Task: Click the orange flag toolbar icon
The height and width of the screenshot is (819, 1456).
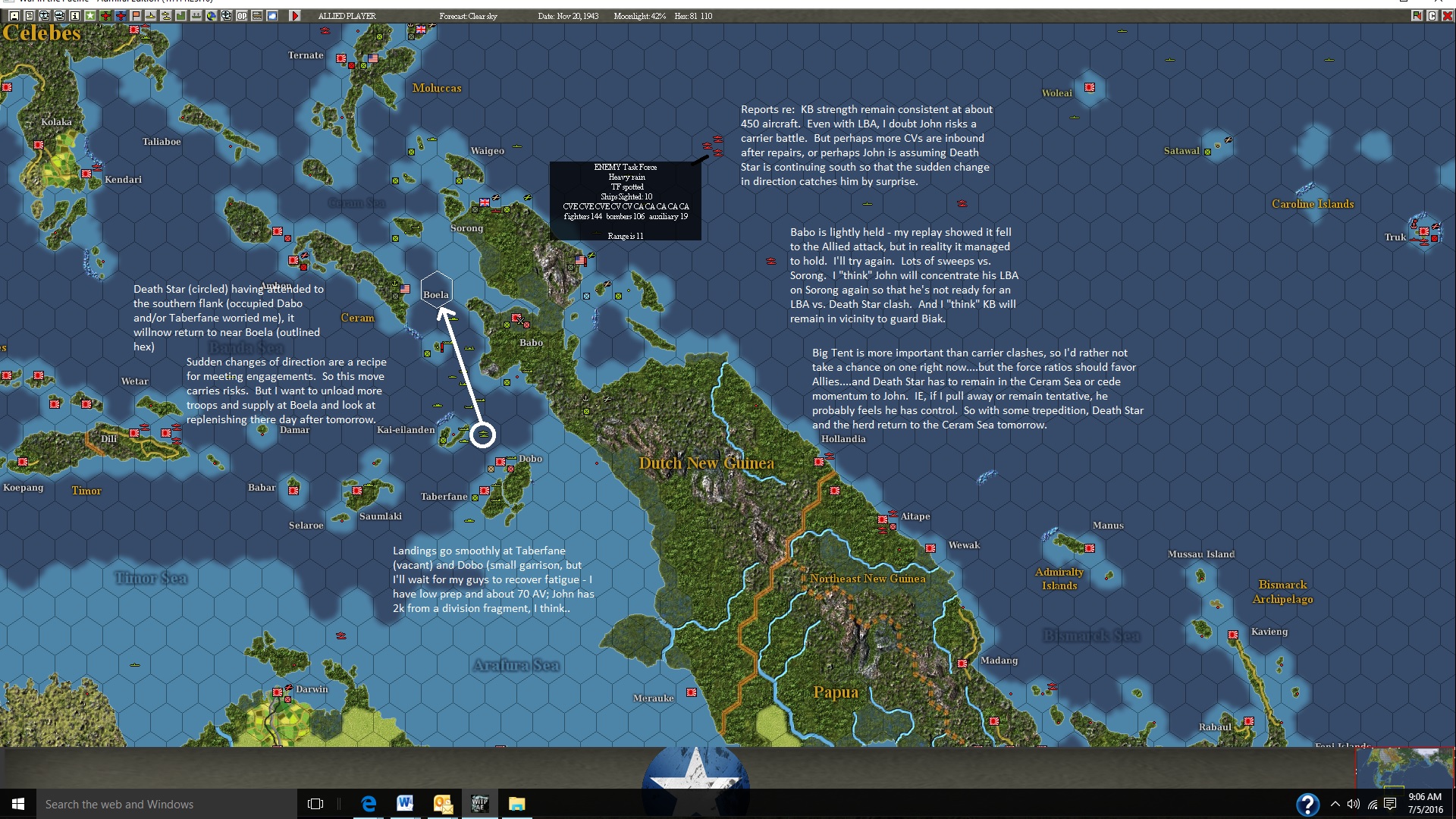Action: (x=136, y=15)
